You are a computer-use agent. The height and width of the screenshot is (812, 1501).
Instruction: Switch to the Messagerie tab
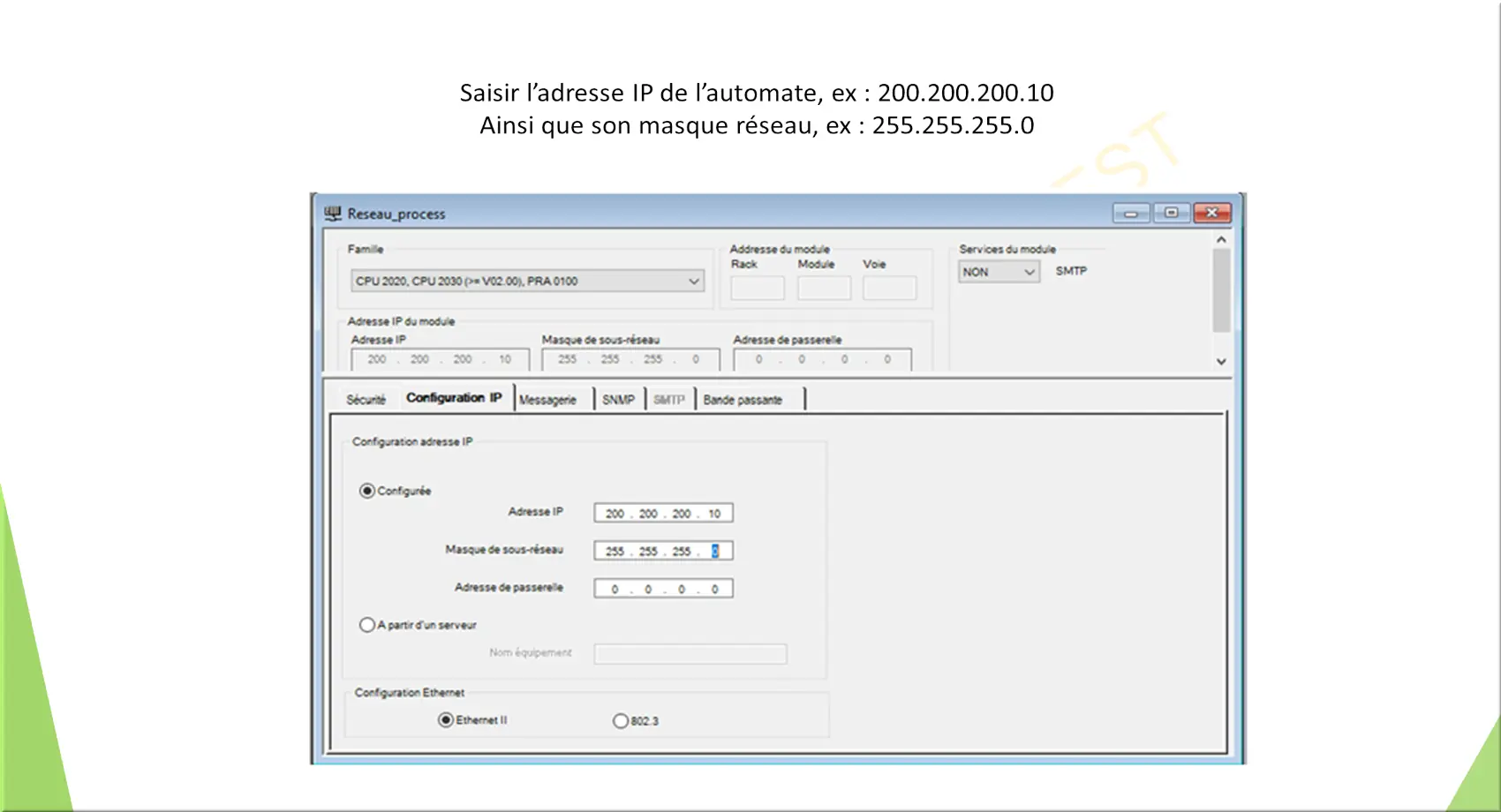547,400
